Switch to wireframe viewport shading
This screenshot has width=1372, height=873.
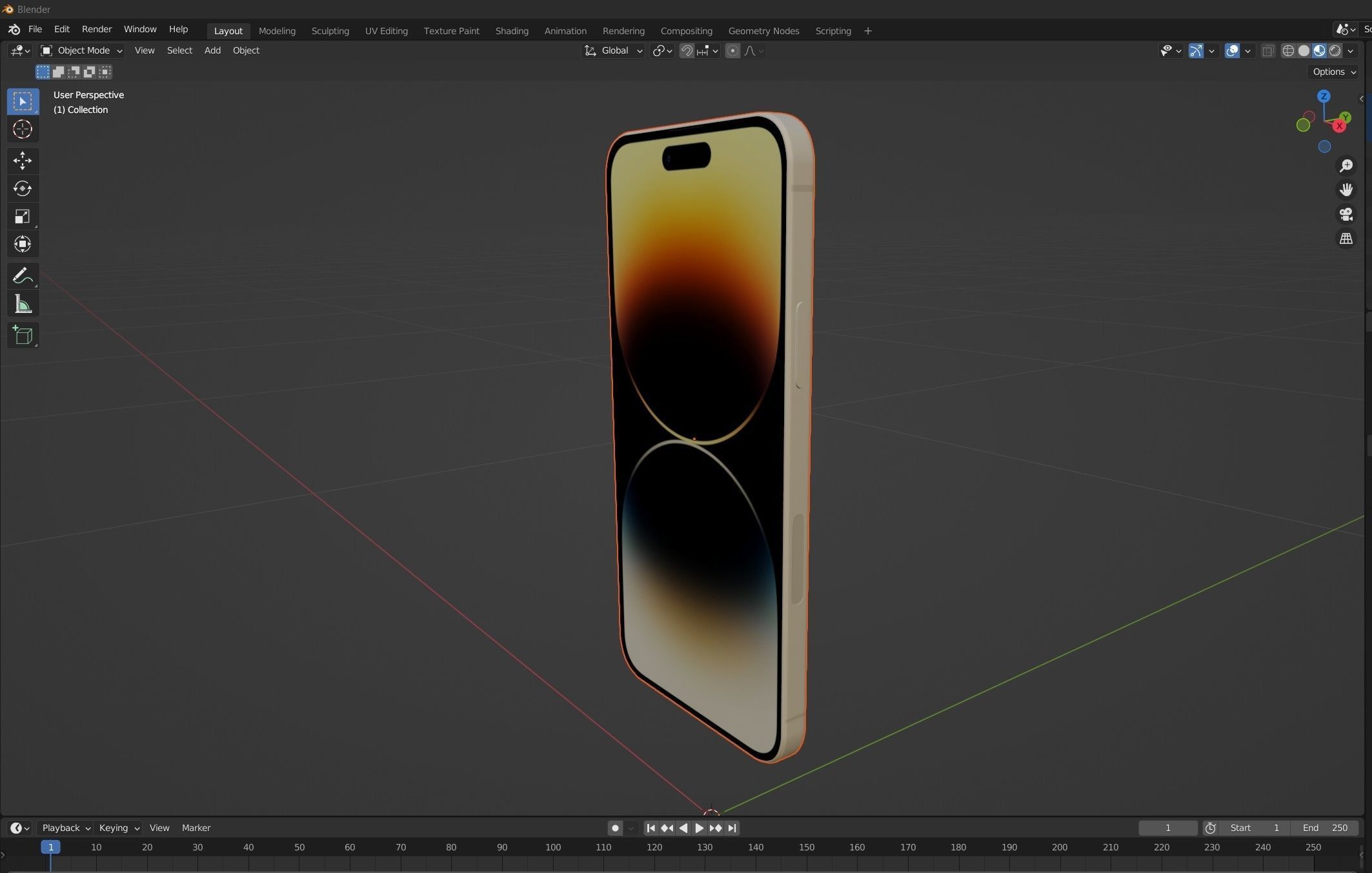coord(1288,50)
